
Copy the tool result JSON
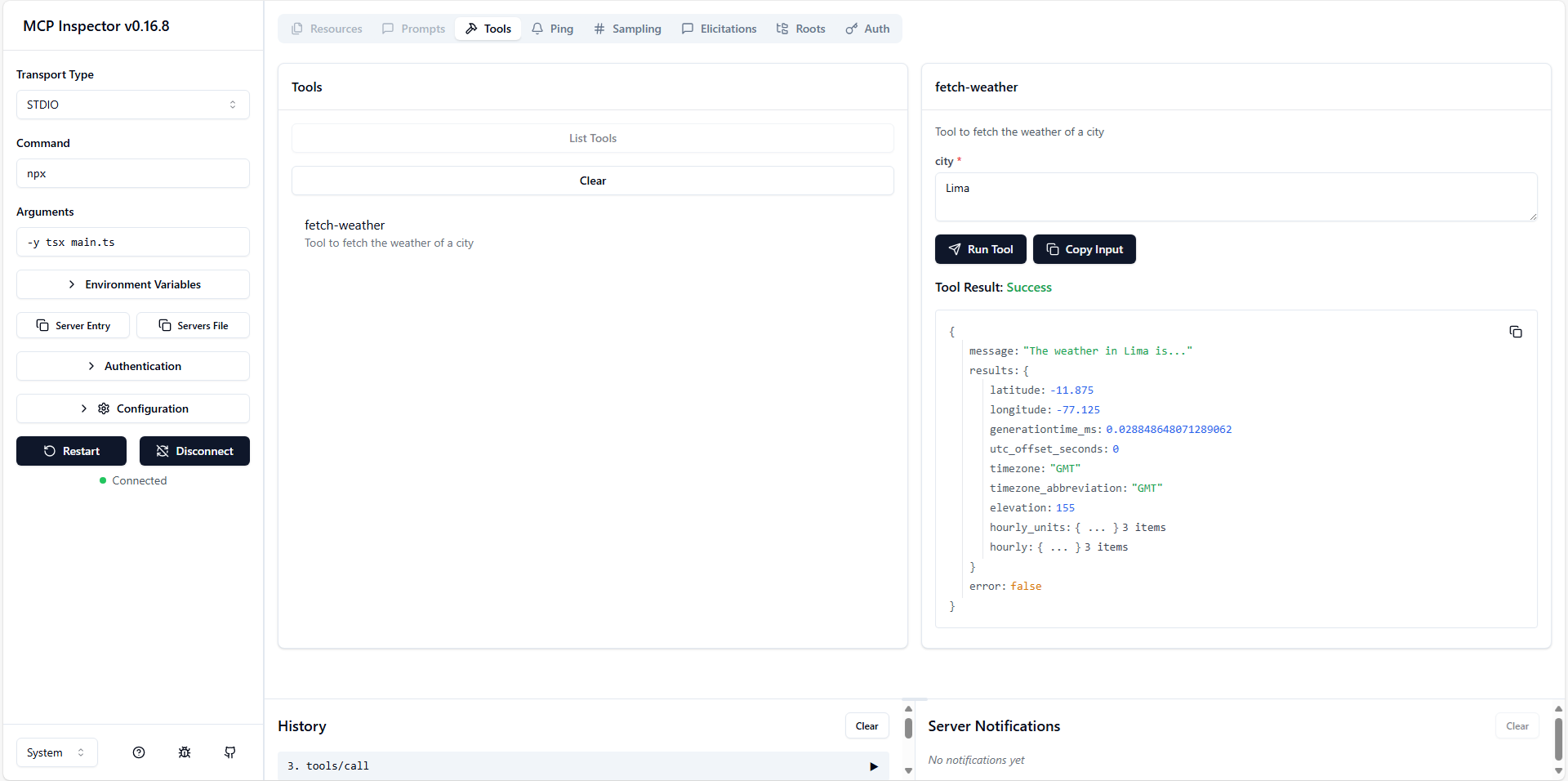(x=1516, y=332)
